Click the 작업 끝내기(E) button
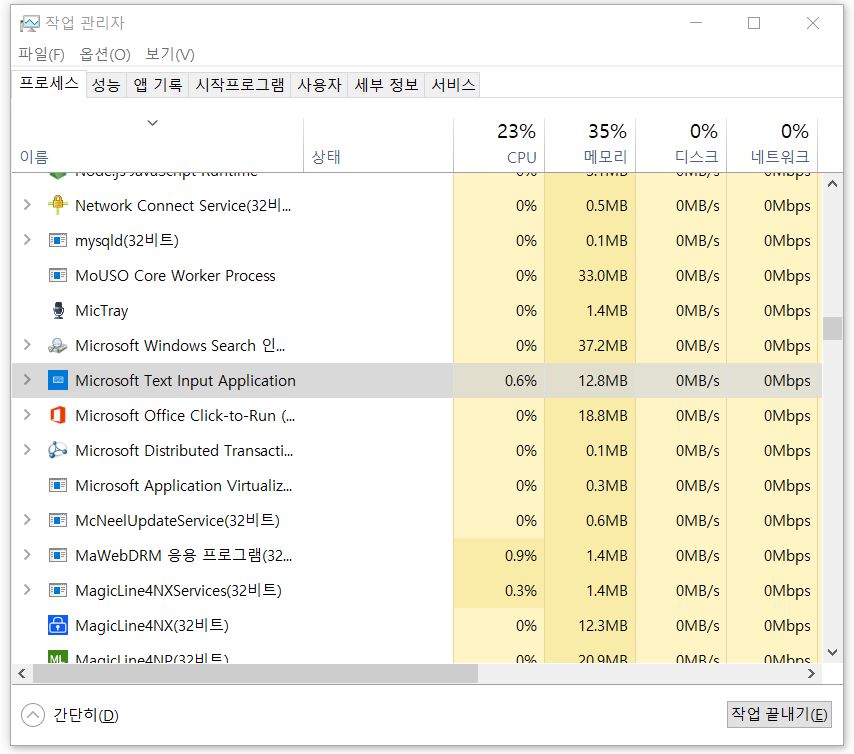 click(779, 714)
